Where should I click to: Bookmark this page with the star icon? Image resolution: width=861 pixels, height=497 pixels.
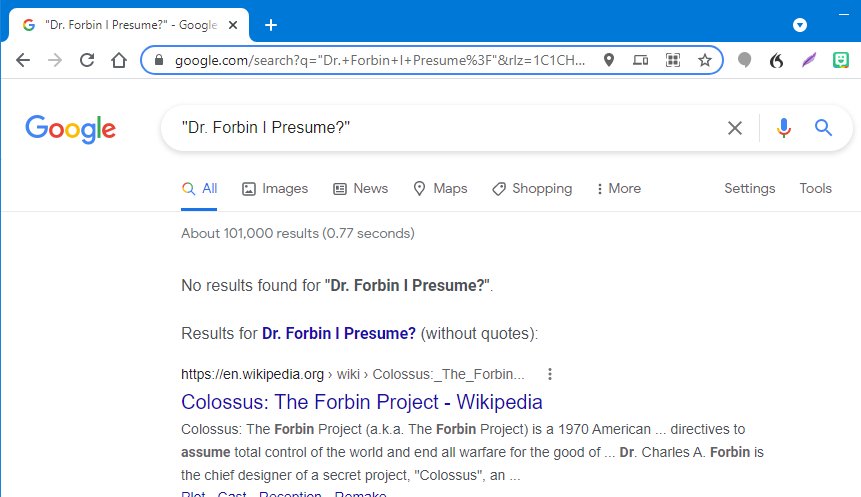point(705,60)
